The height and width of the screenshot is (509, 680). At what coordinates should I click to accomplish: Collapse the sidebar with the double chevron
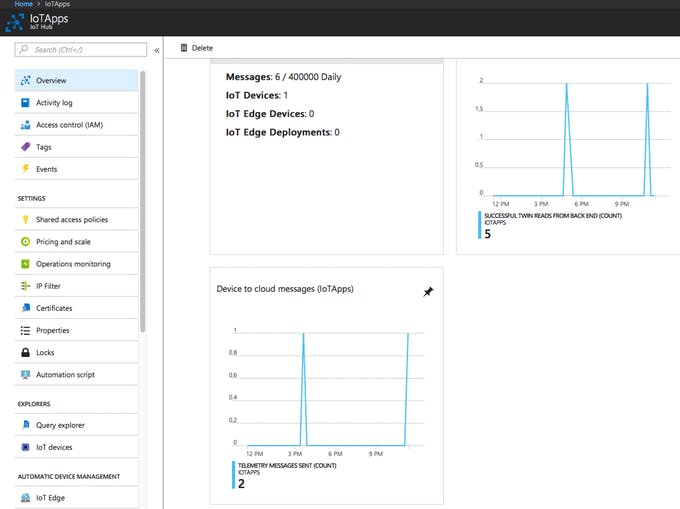(x=157, y=50)
